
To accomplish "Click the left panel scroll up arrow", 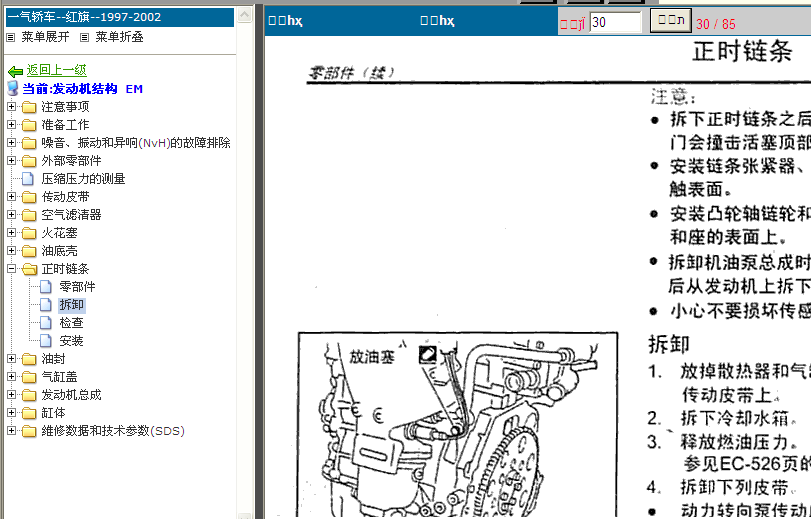I will pyautogui.click(x=244, y=14).
